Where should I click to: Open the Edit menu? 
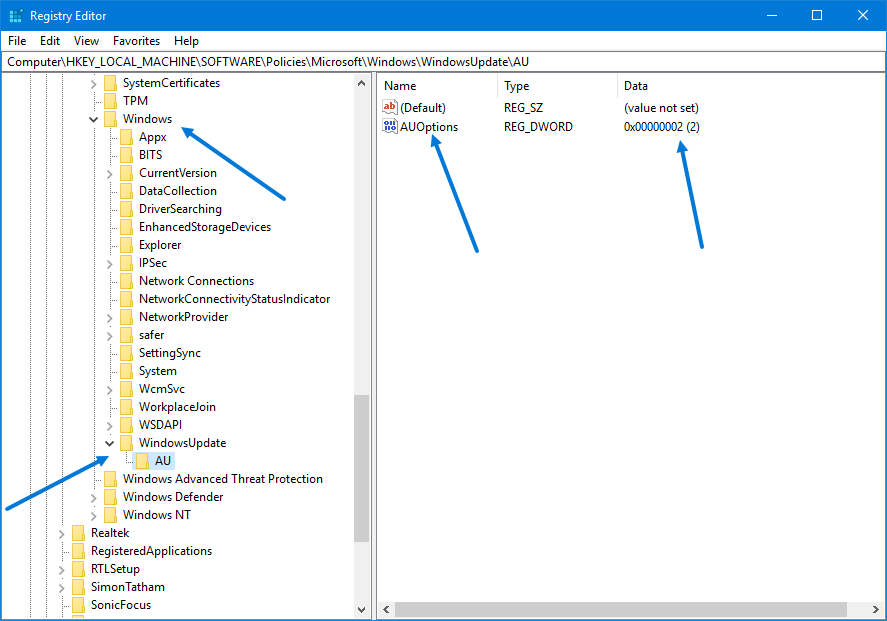50,41
